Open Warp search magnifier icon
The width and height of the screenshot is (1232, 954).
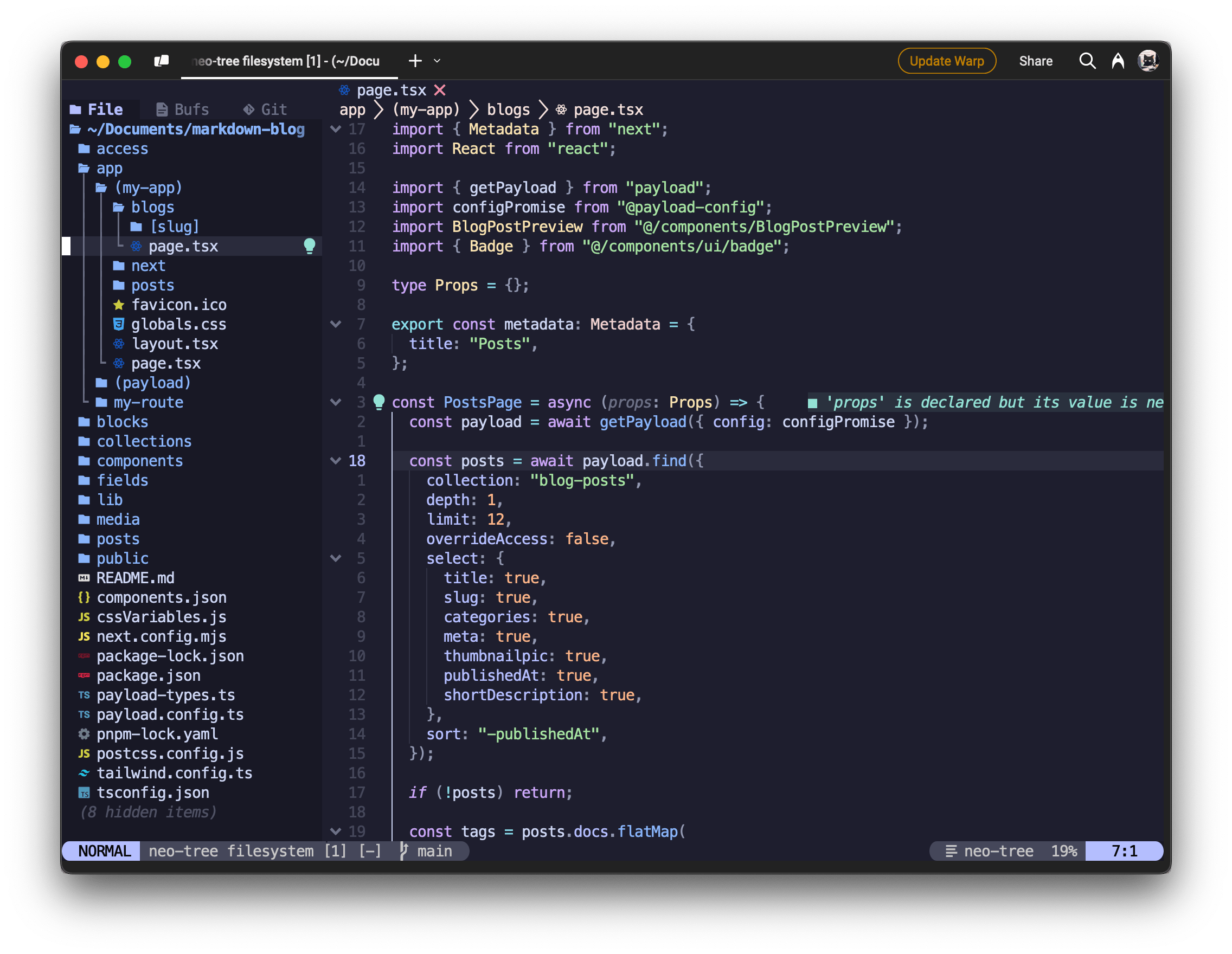click(x=1087, y=61)
